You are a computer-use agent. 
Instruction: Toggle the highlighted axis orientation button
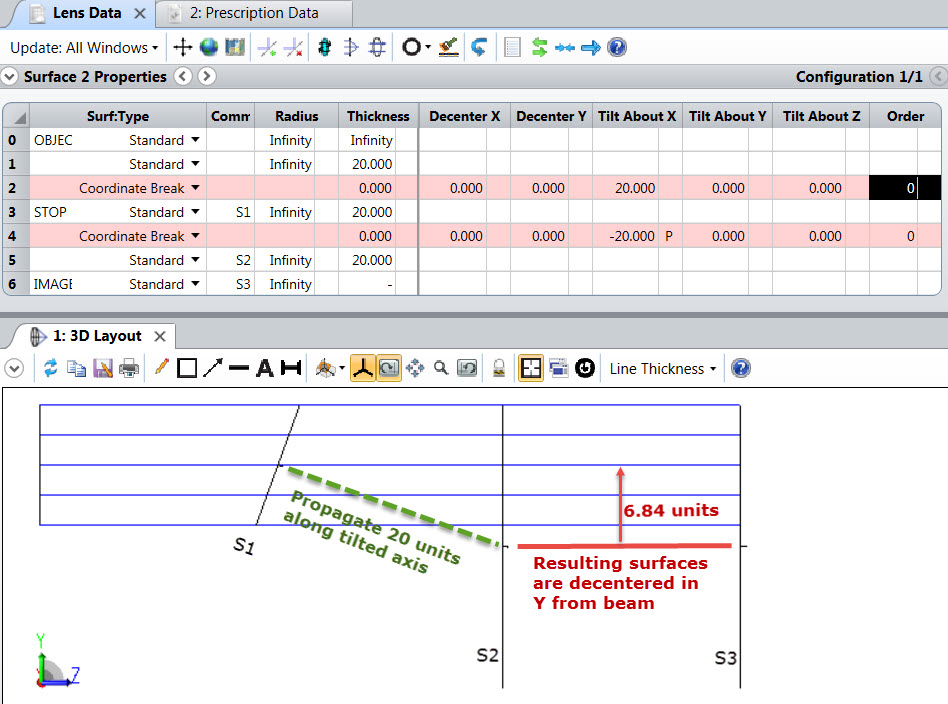point(363,368)
